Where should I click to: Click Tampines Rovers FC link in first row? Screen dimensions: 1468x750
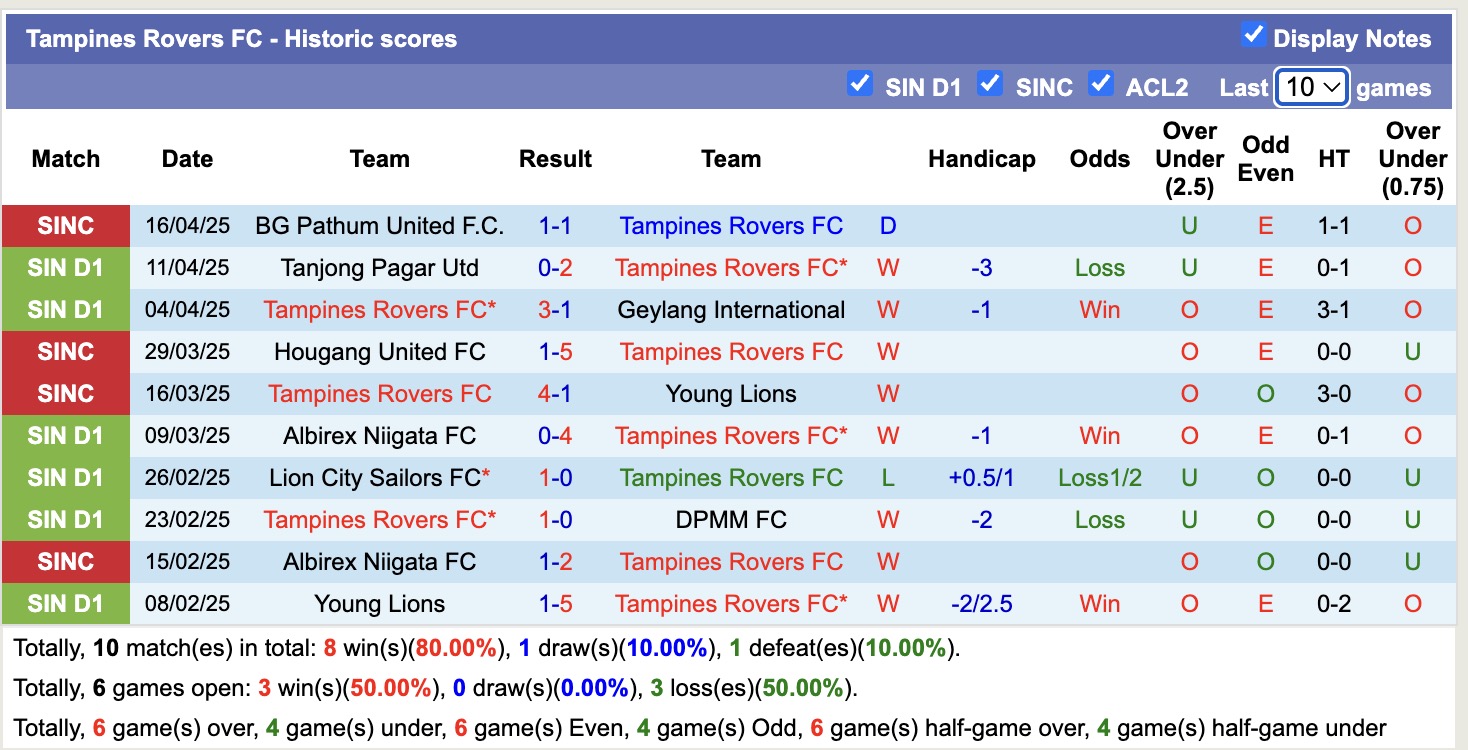tap(731, 226)
